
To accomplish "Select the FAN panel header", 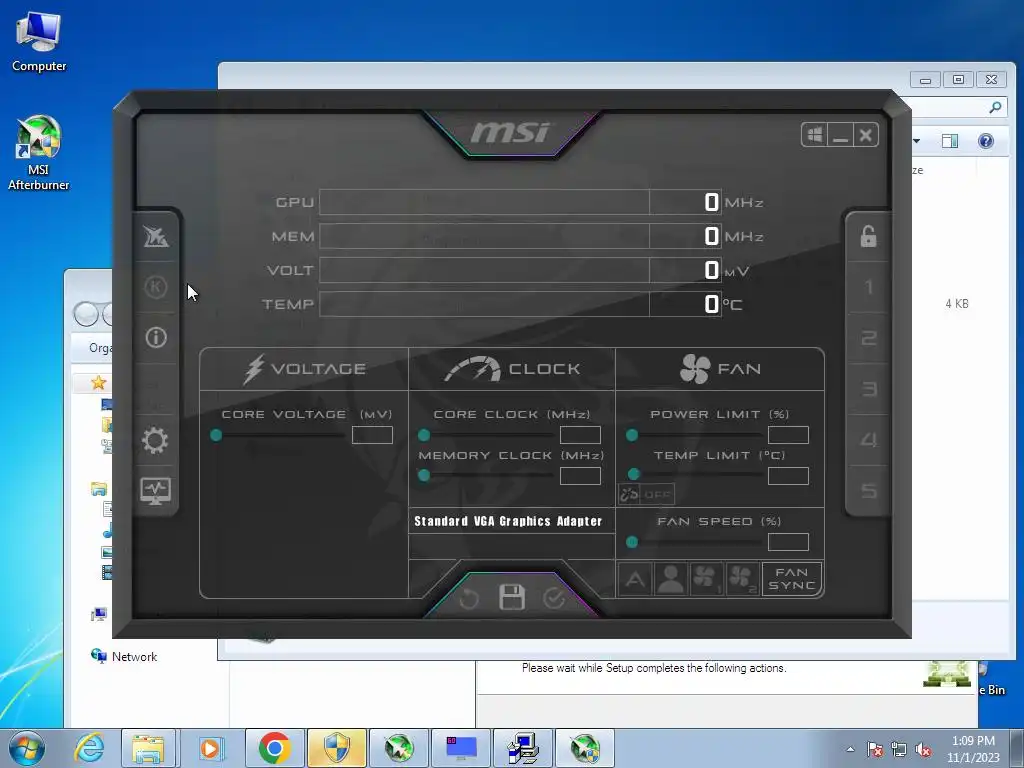I will (x=720, y=369).
